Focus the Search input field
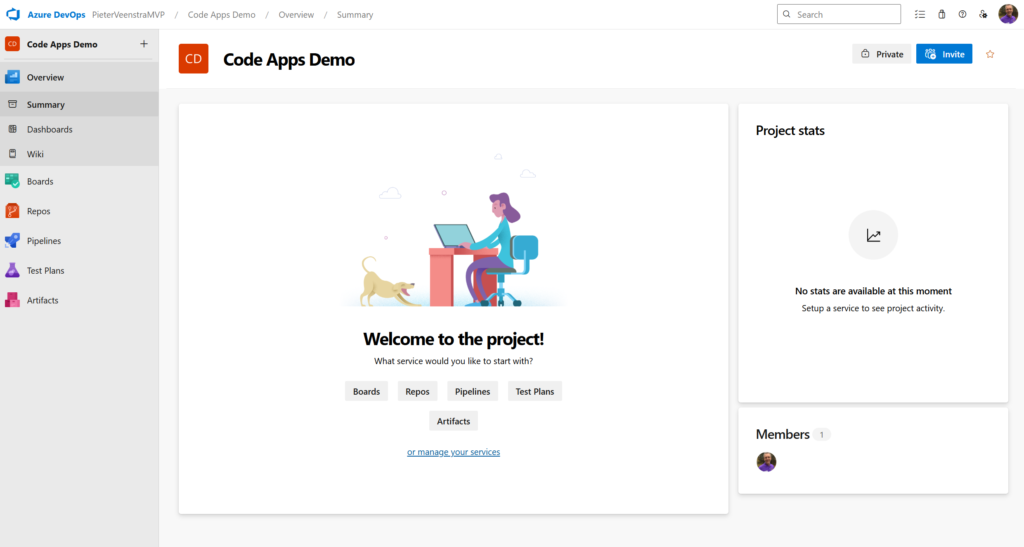 pos(839,14)
